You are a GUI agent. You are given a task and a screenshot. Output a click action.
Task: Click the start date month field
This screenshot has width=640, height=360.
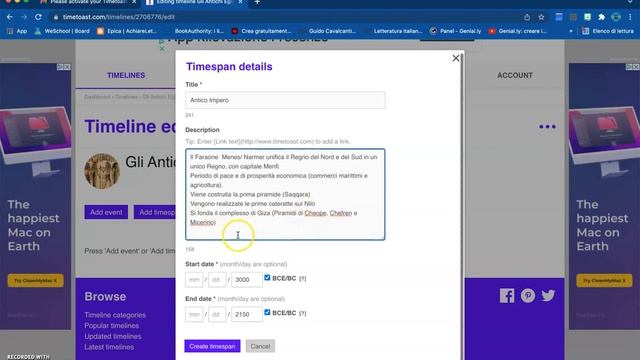point(194,280)
